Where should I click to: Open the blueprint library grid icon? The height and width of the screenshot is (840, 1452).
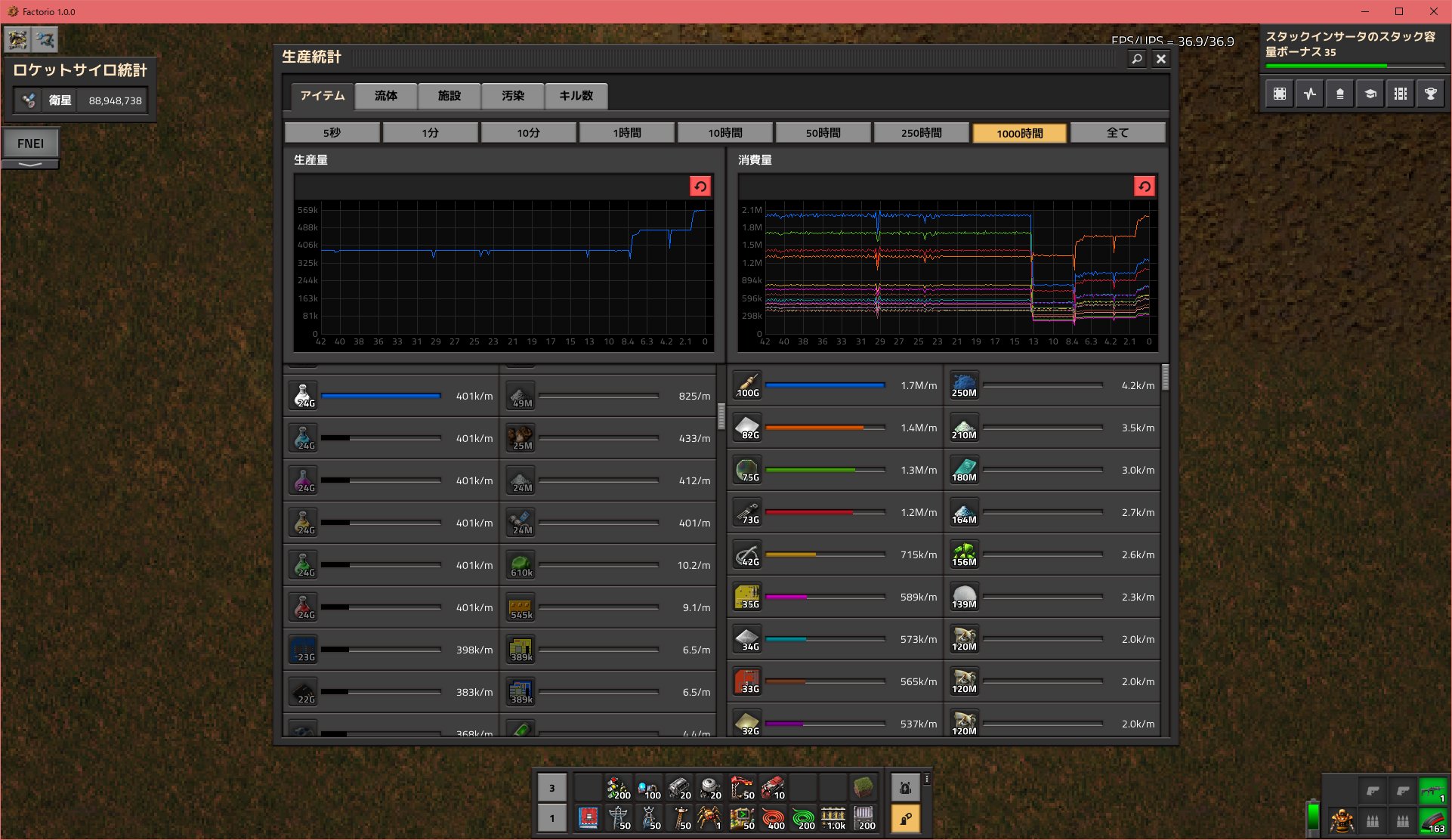(1401, 94)
